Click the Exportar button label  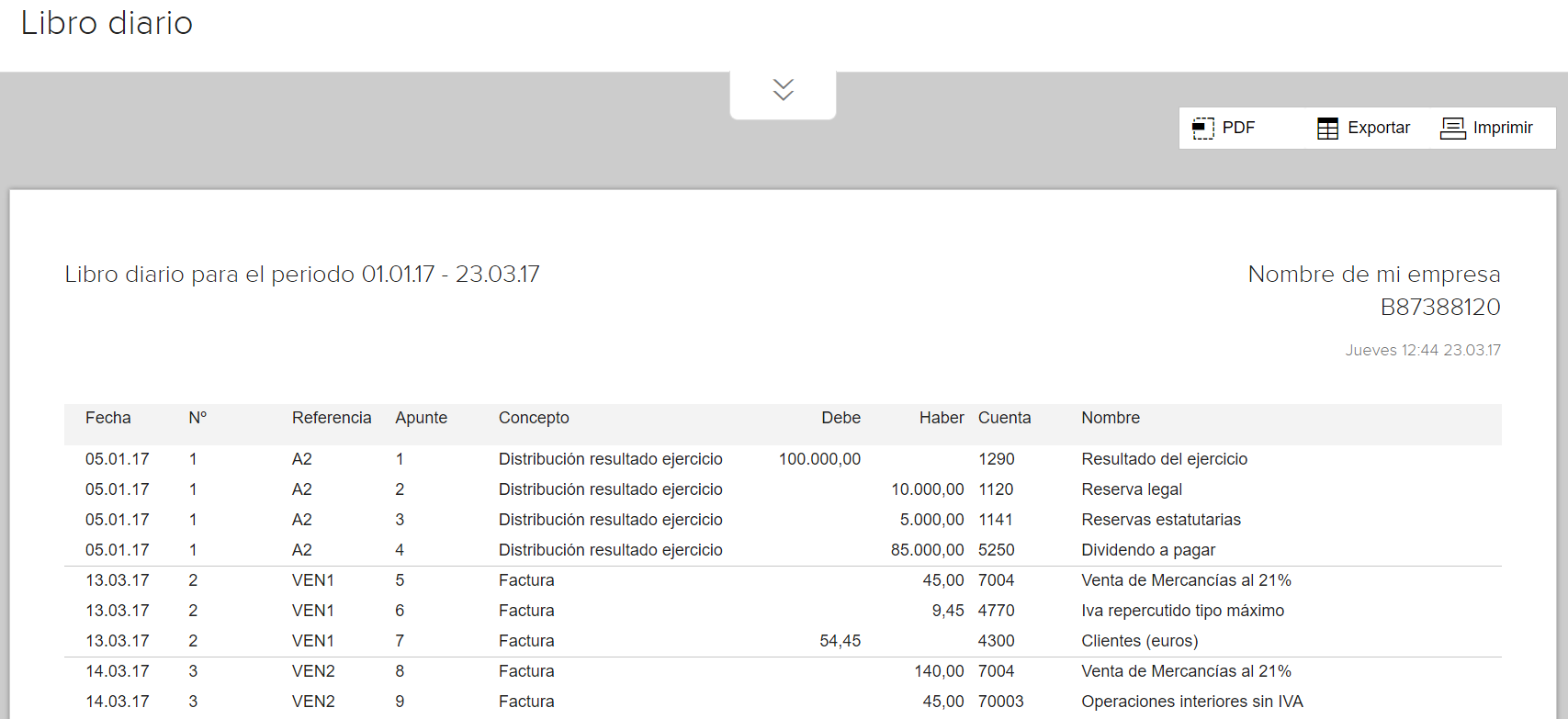coord(1379,128)
